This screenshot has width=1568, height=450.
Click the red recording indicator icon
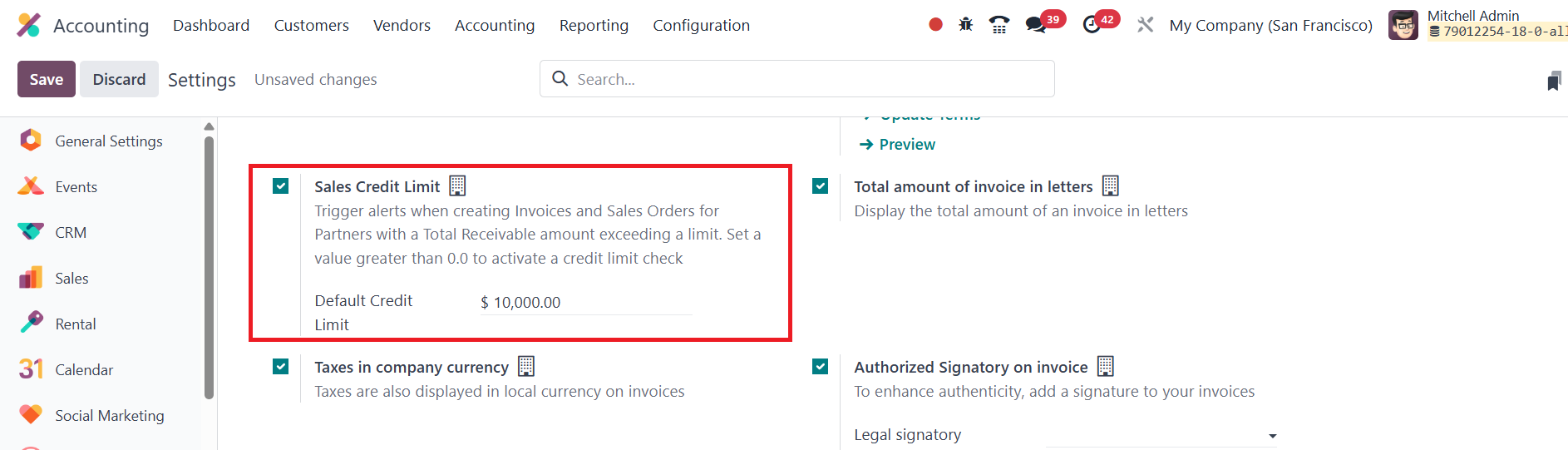tap(935, 25)
